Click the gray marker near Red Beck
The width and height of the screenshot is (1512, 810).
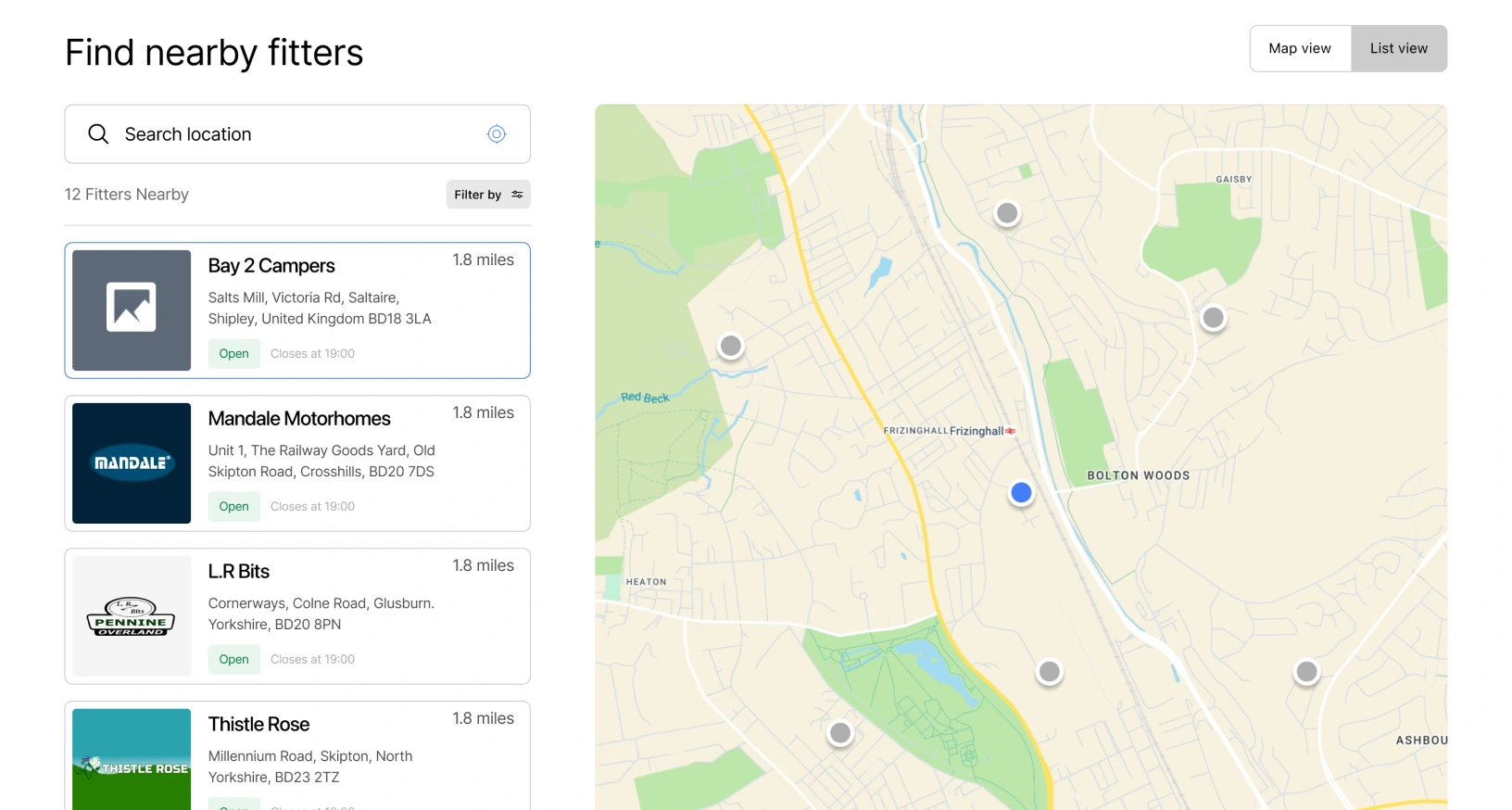click(x=731, y=346)
